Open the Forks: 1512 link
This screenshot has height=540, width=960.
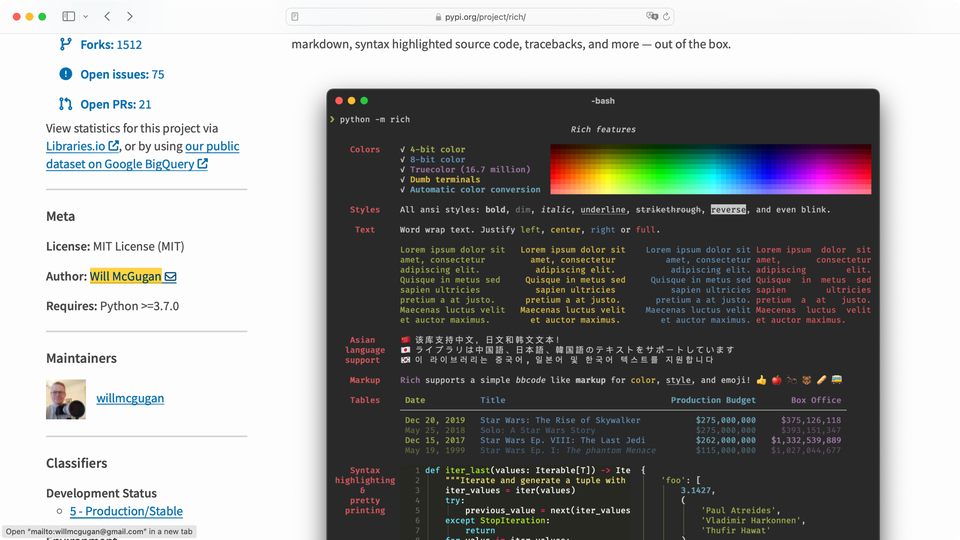[x=111, y=45]
